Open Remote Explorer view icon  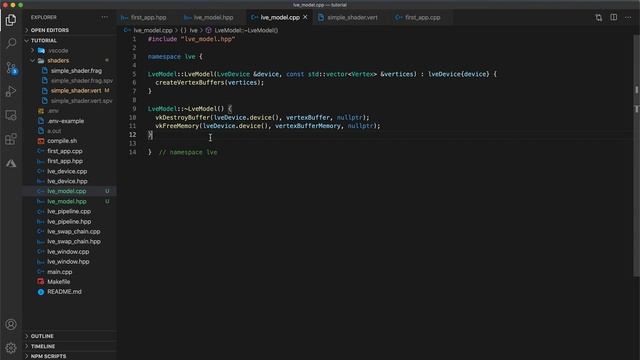11,115
